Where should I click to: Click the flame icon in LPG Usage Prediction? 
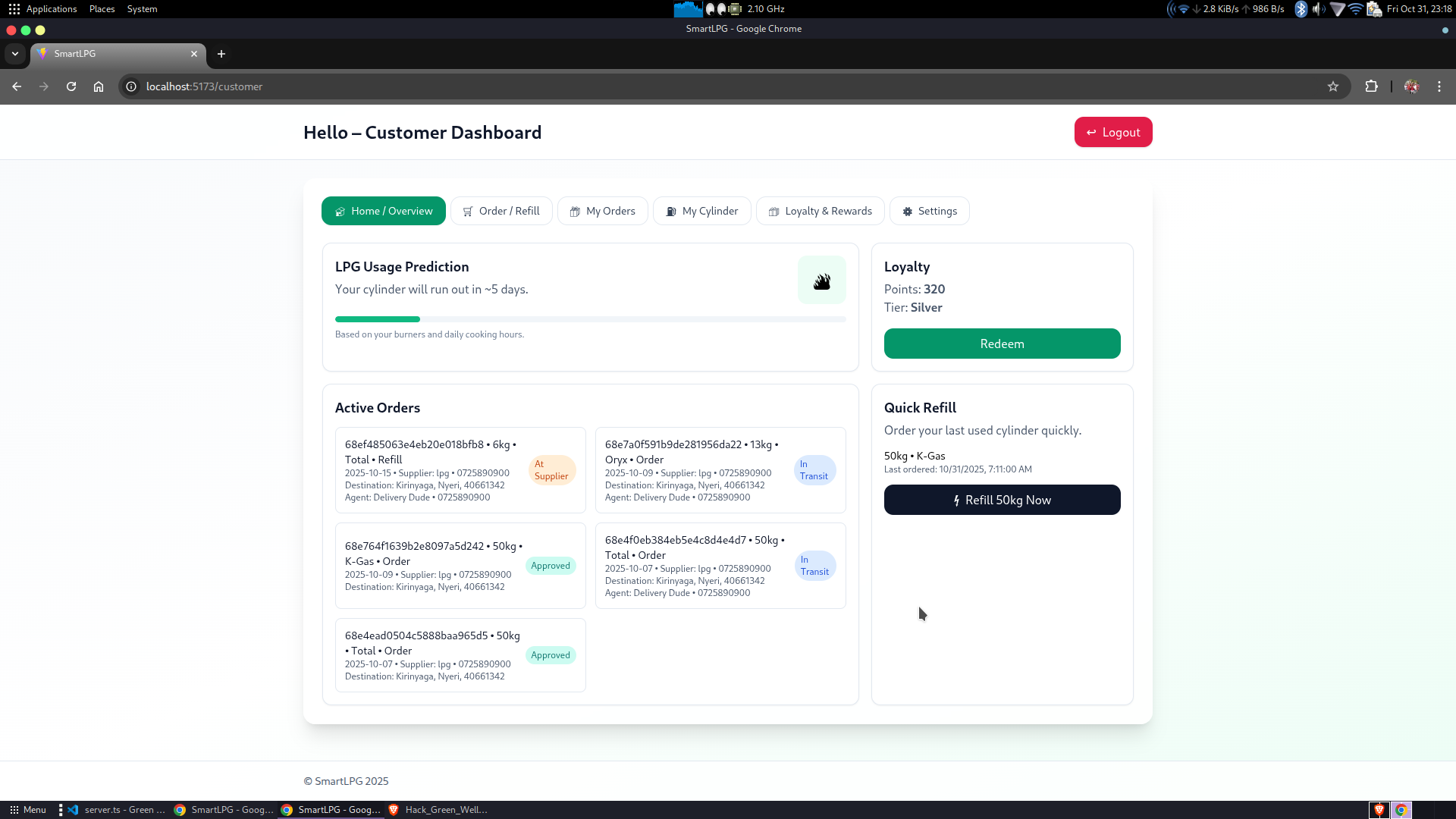pos(821,281)
